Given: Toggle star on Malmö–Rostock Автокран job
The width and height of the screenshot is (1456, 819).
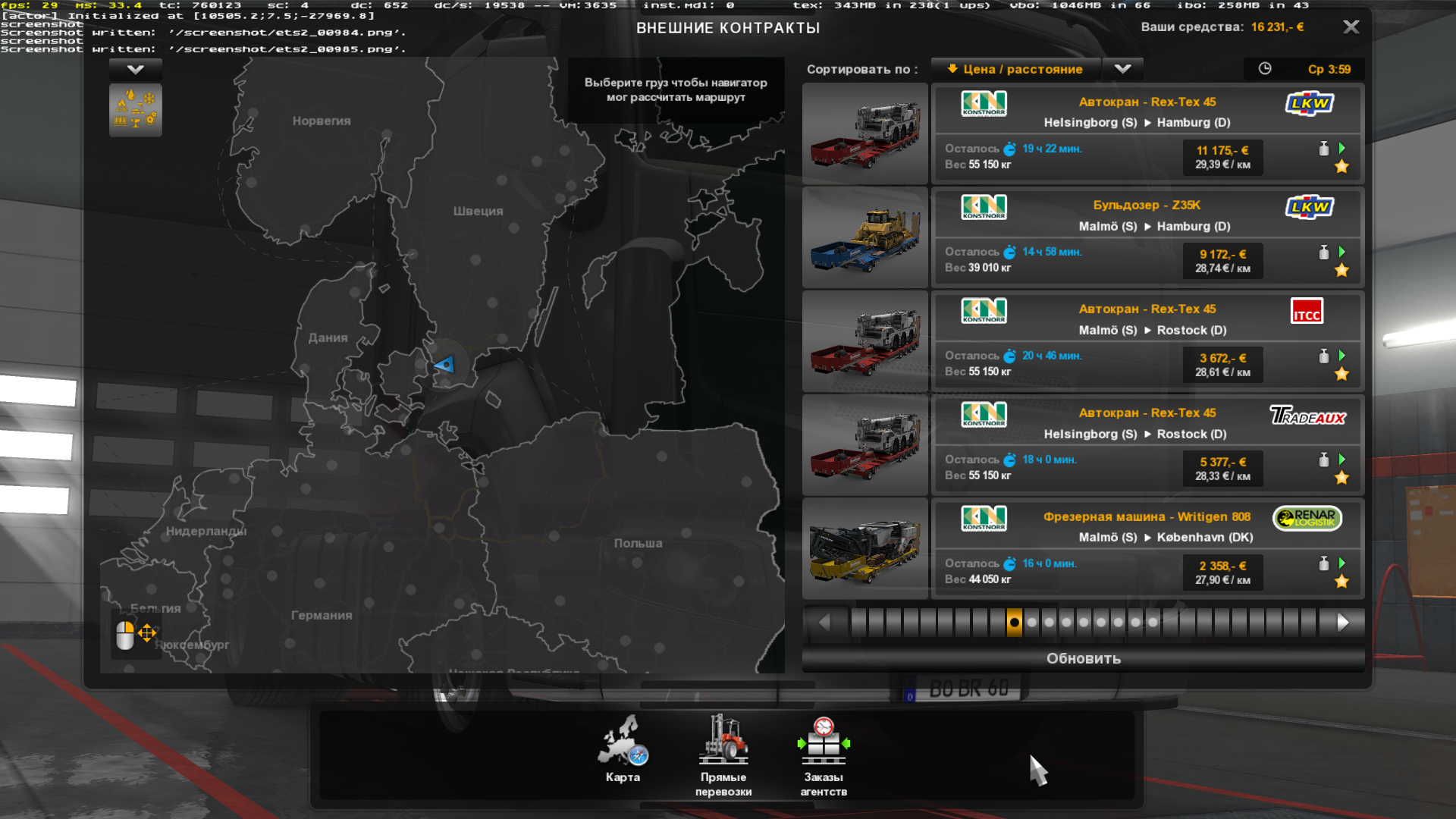Looking at the screenshot, I should pos(1341,374).
